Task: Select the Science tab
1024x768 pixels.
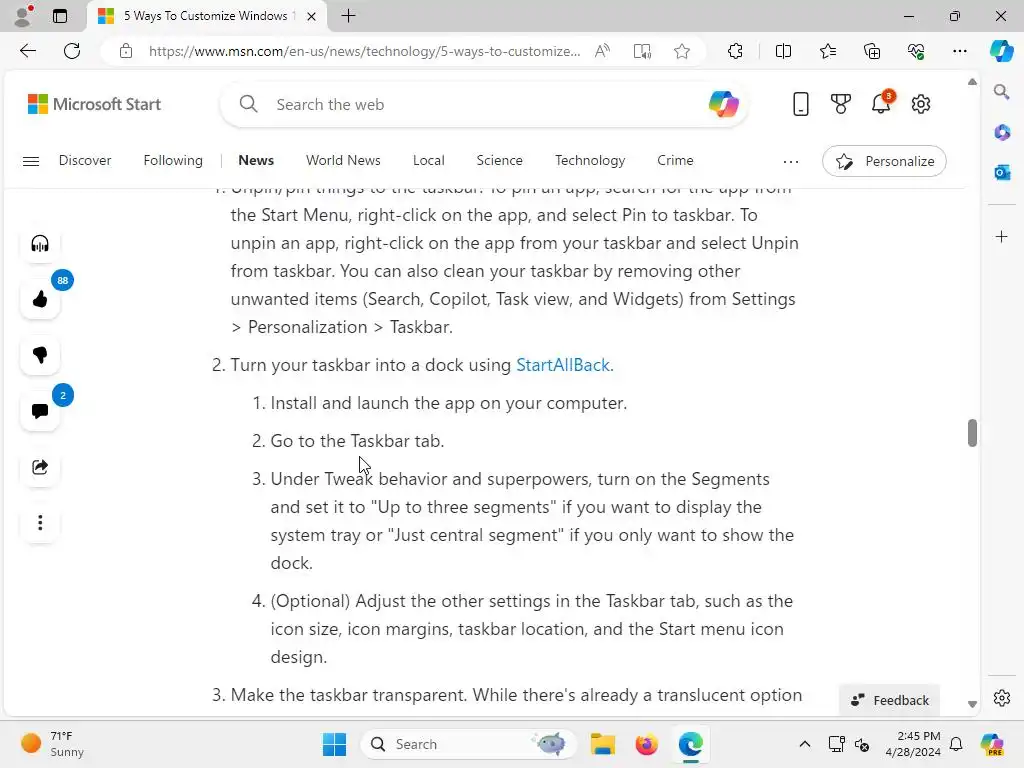Action: (499, 161)
